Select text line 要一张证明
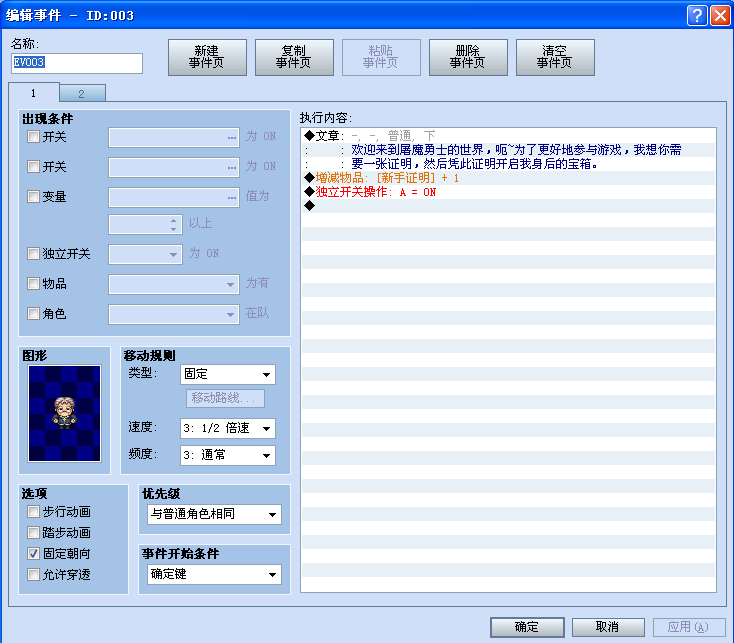Image resolution: width=734 pixels, height=643 pixels. [508, 164]
